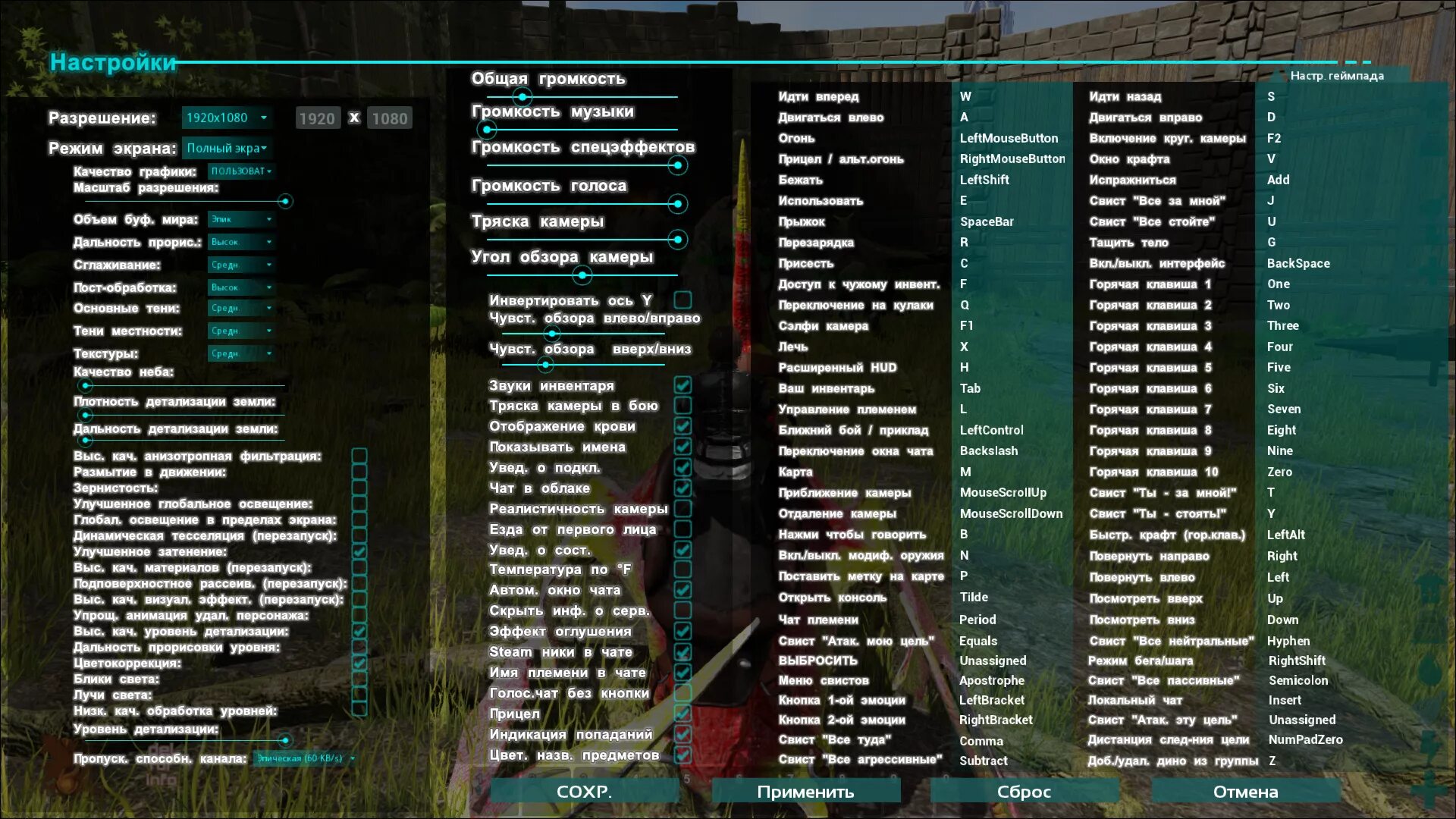Image resolution: width=1456 pixels, height=819 pixels.
Task: Open the textures (Текстуры) dropdown
Action: tap(241, 353)
